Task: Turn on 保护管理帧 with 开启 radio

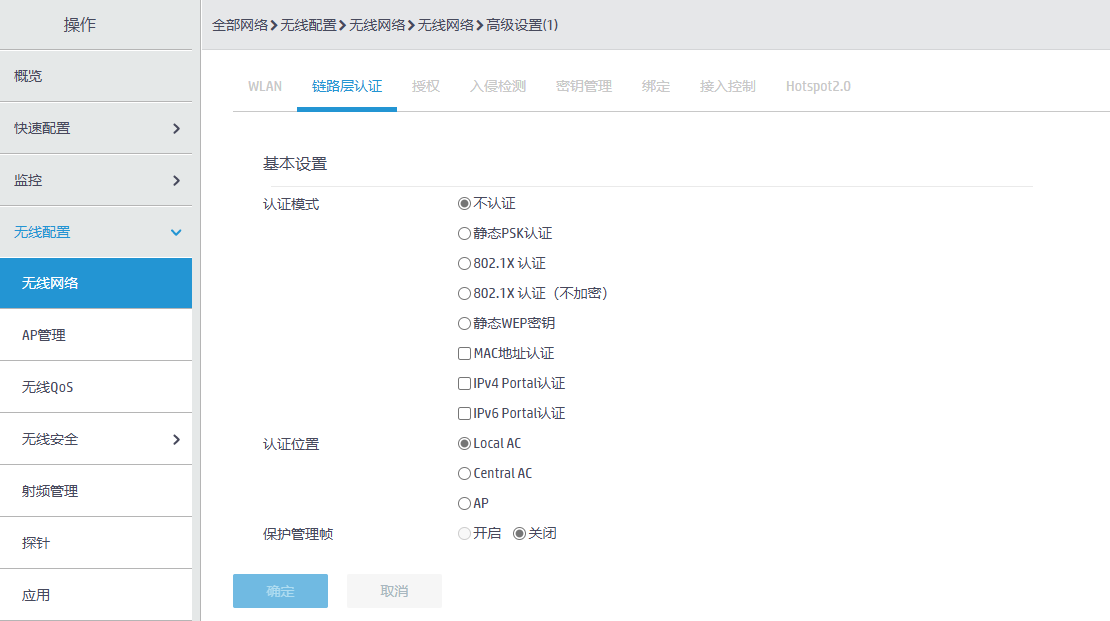Action: tap(464, 533)
